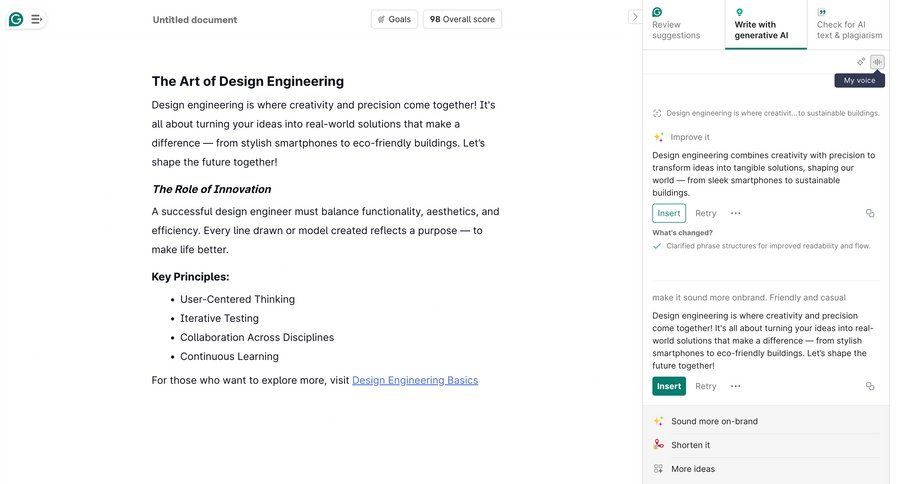Click The Role of Innovation subheading

(211, 189)
